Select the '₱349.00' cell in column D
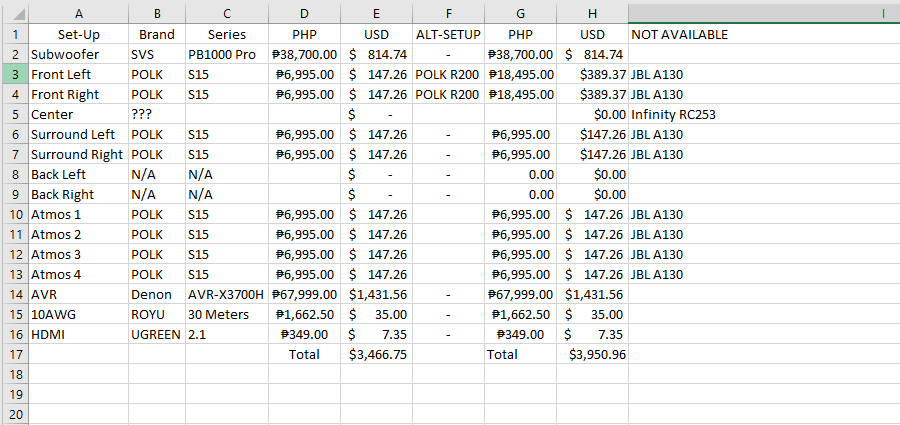Viewport: 900px width, 425px height. click(x=304, y=334)
